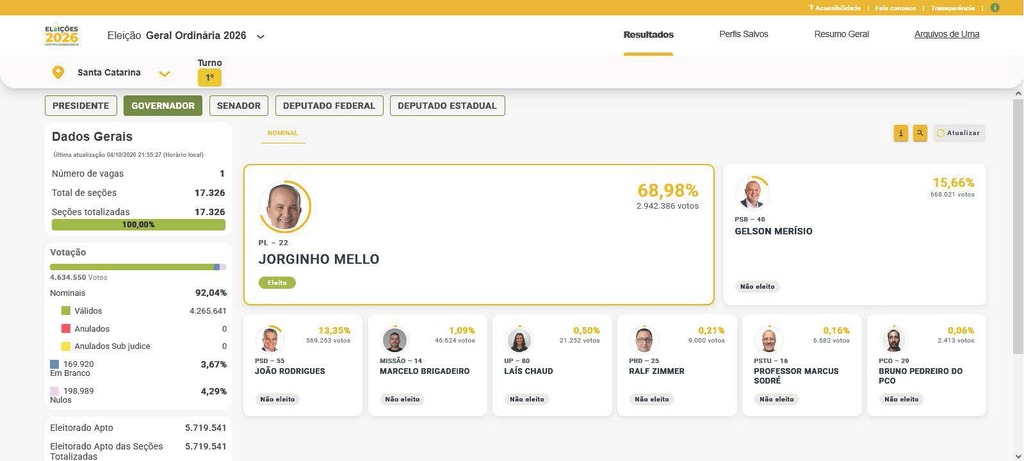Expand the Eleição Geral Ordinária 2026 dropdown
The width and height of the screenshot is (1024, 461).
click(x=260, y=37)
